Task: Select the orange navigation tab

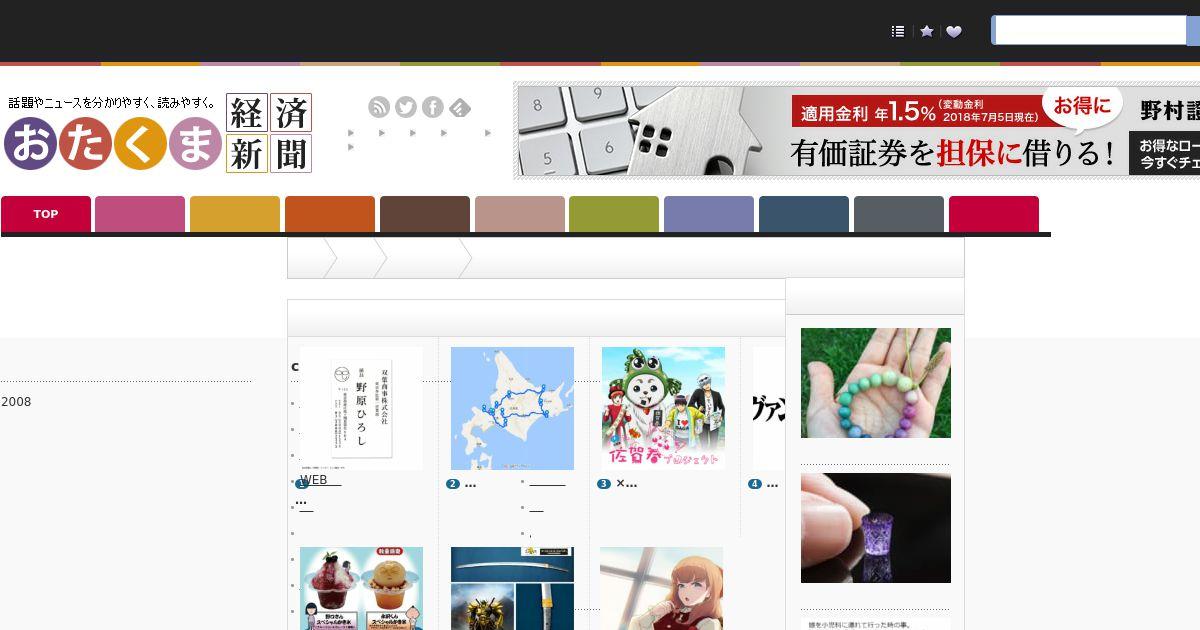Action: click(330, 214)
